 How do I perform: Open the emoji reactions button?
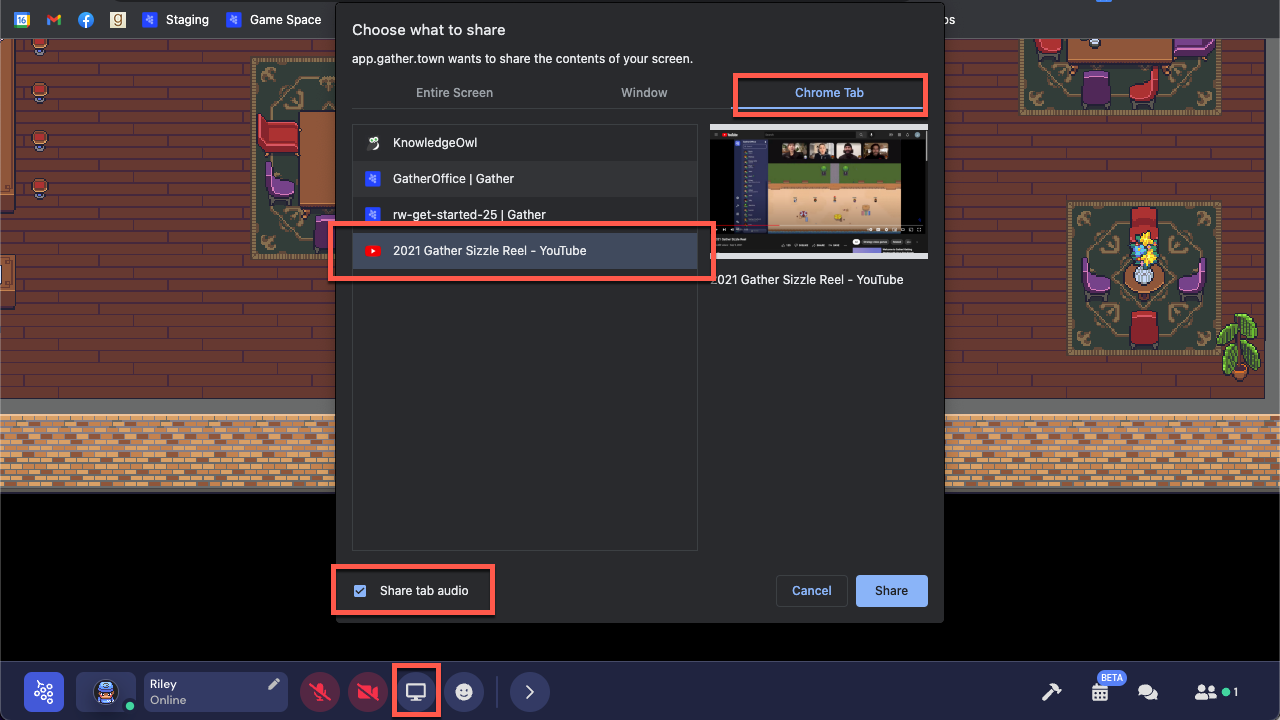pos(464,692)
